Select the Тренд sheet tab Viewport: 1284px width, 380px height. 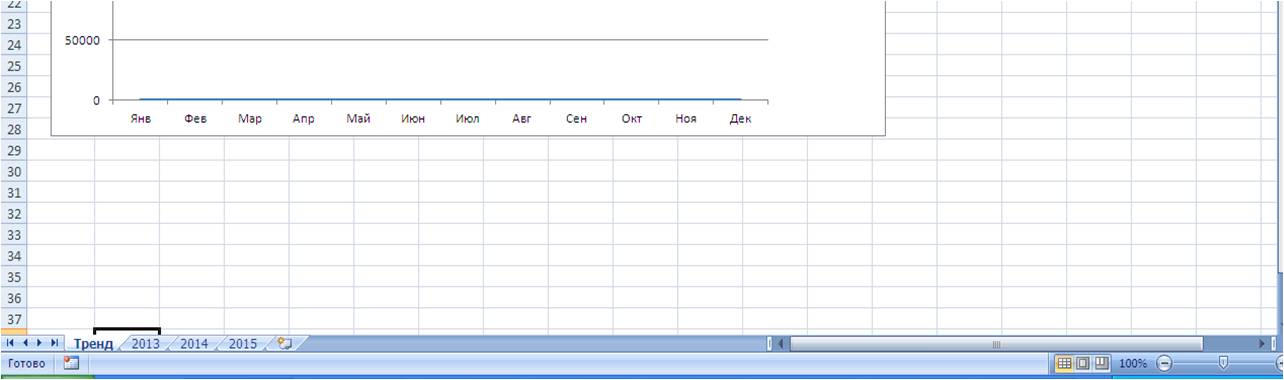coord(93,343)
